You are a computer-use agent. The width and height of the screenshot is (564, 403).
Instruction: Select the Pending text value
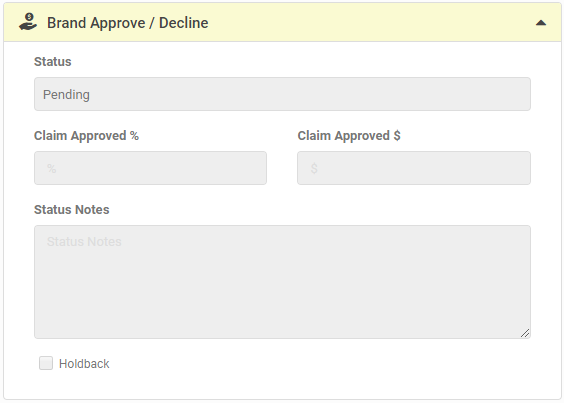66,95
